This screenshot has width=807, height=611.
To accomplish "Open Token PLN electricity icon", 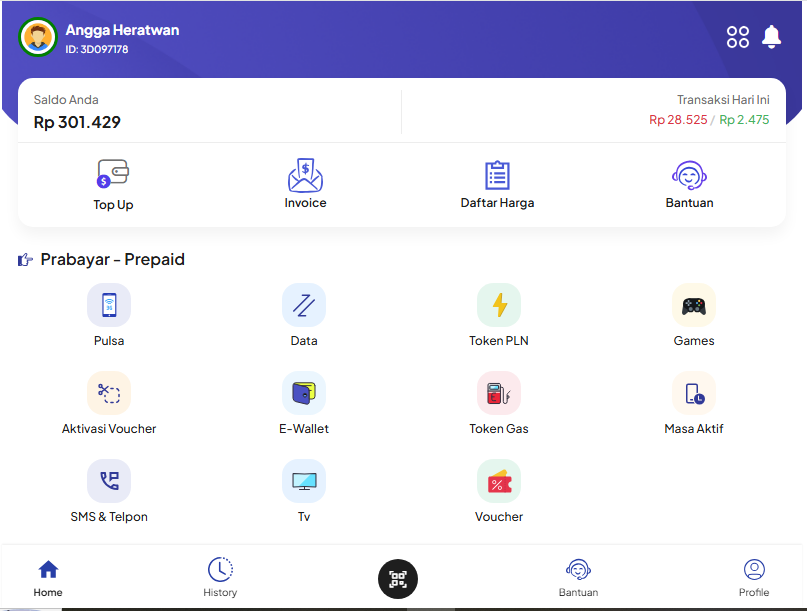I will (499, 305).
